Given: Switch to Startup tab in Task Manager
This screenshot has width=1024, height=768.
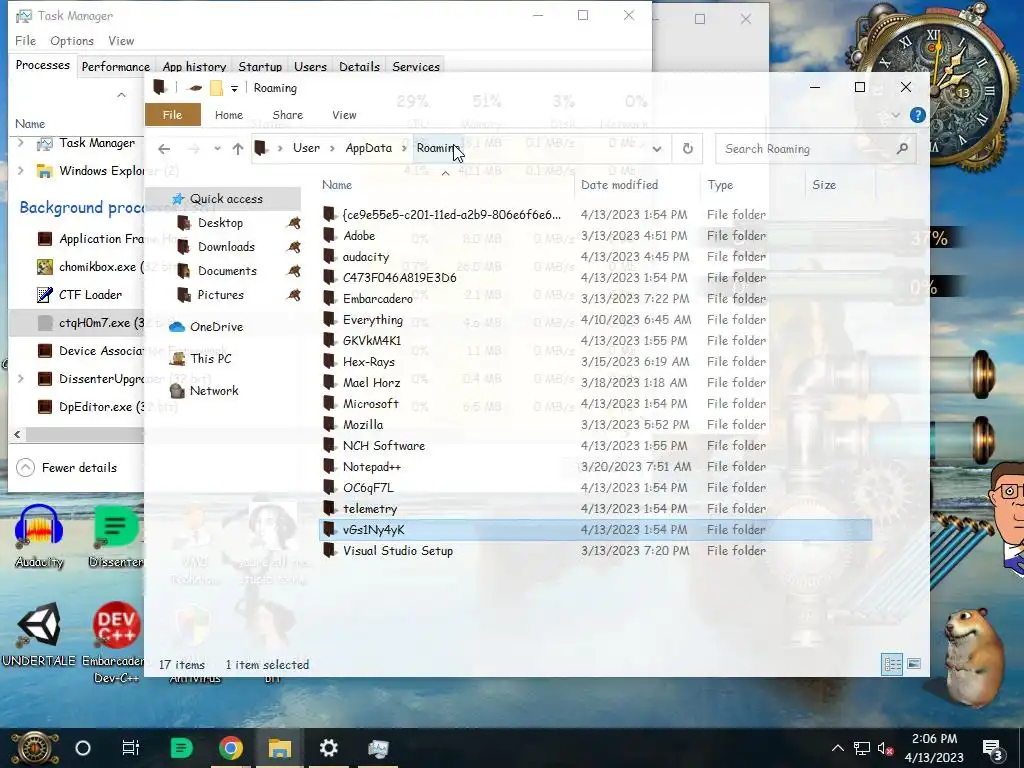Looking at the screenshot, I should click(260, 67).
